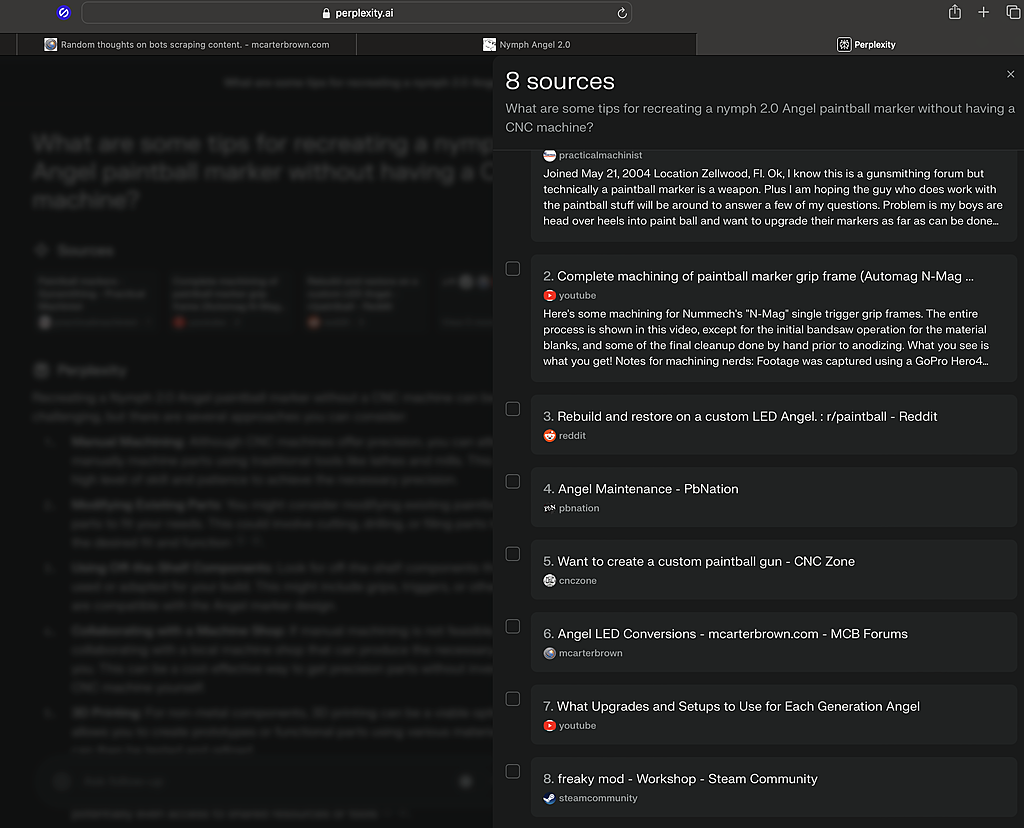The height and width of the screenshot is (828, 1024).
Task: Click the Nymph Angel 2.0 tab favicon
Action: (x=489, y=44)
